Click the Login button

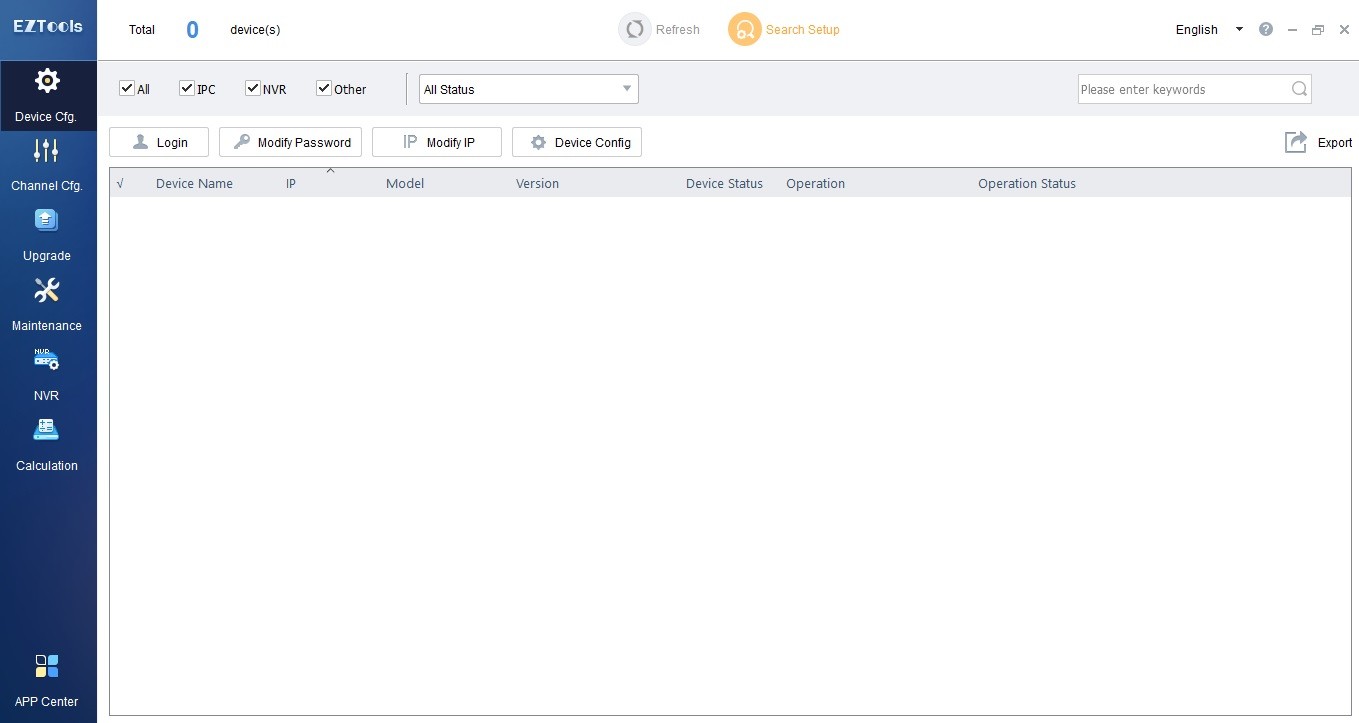tap(159, 142)
